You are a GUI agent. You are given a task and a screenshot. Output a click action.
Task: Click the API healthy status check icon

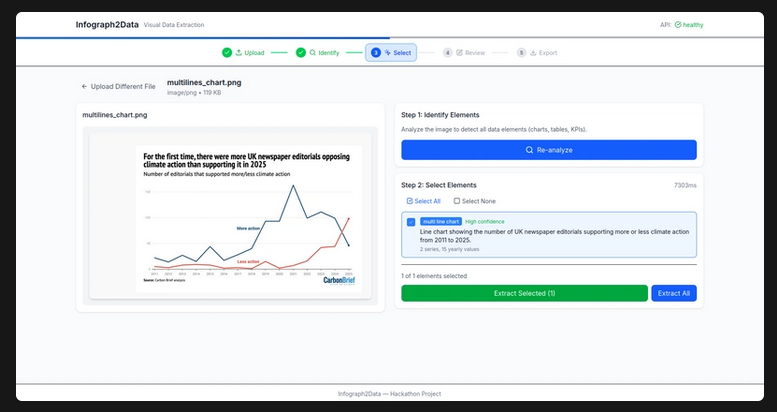pos(678,25)
